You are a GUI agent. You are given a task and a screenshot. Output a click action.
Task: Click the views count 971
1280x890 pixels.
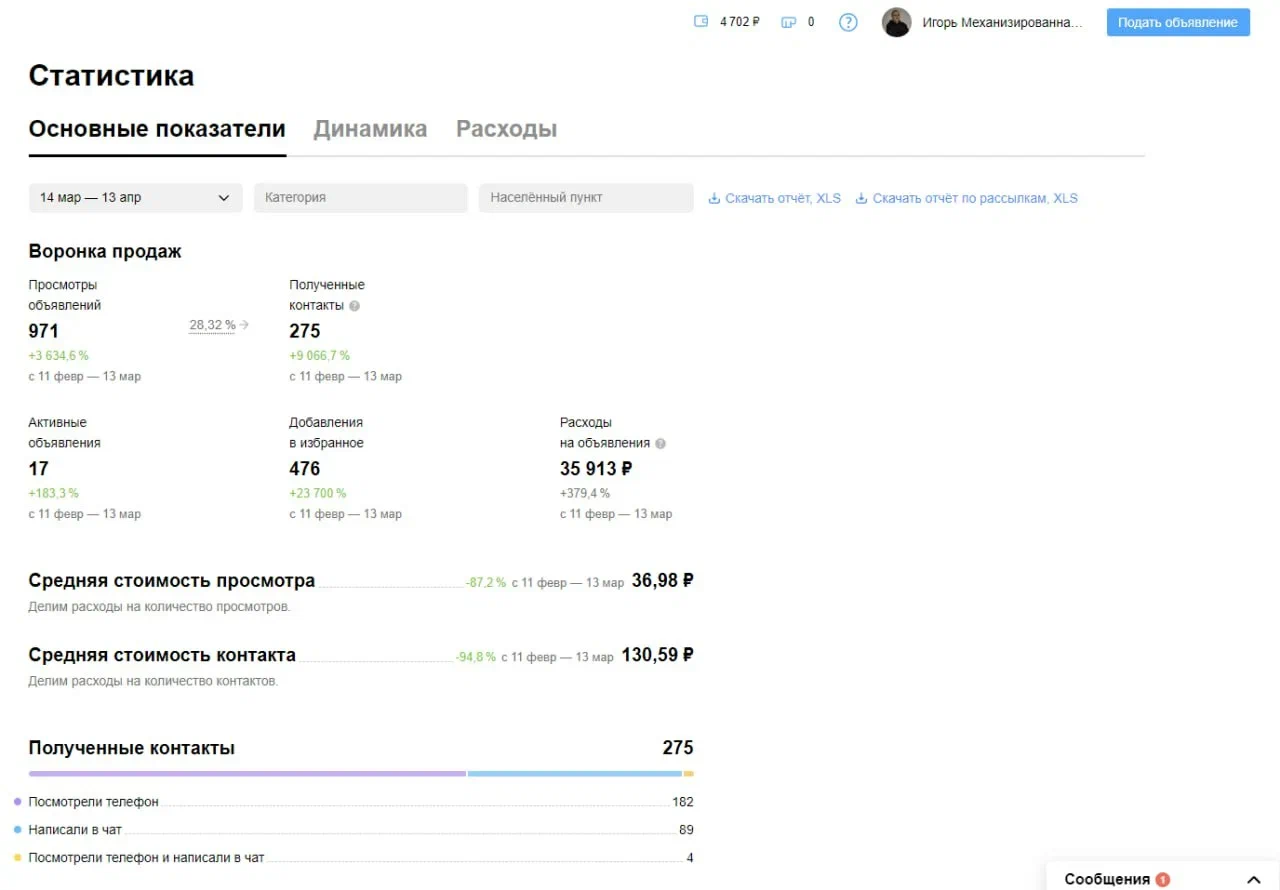[44, 331]
